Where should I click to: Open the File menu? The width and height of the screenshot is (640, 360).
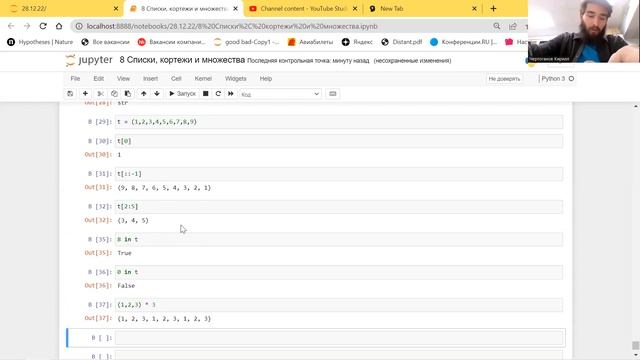tap(75, 79)
